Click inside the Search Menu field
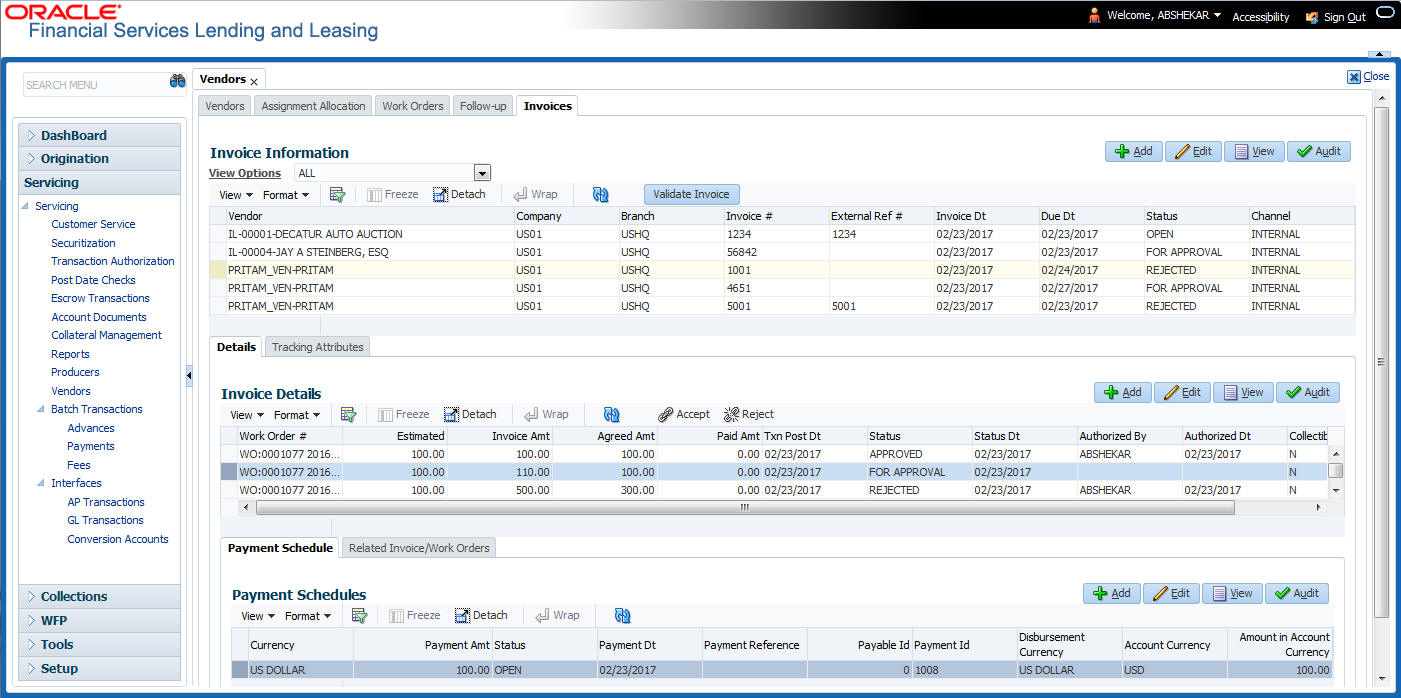 pos(94,84)
